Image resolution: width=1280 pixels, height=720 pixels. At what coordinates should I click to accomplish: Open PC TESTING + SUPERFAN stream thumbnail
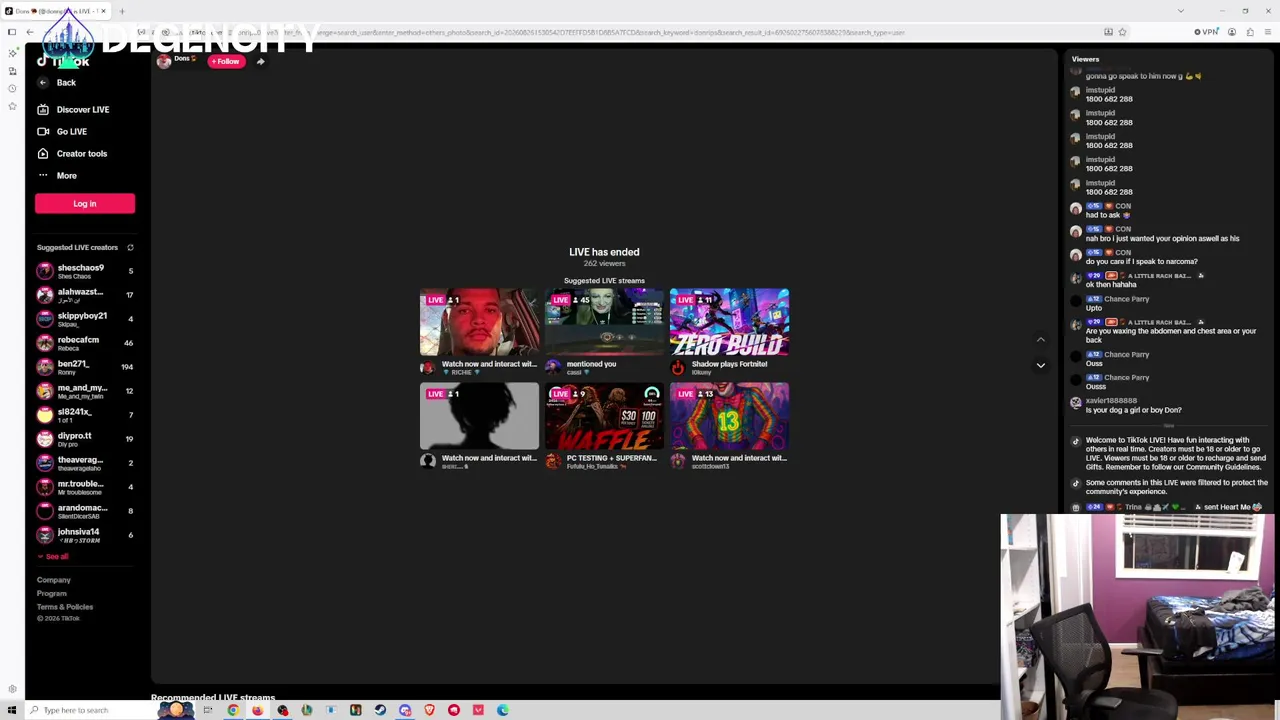(604, 416)
